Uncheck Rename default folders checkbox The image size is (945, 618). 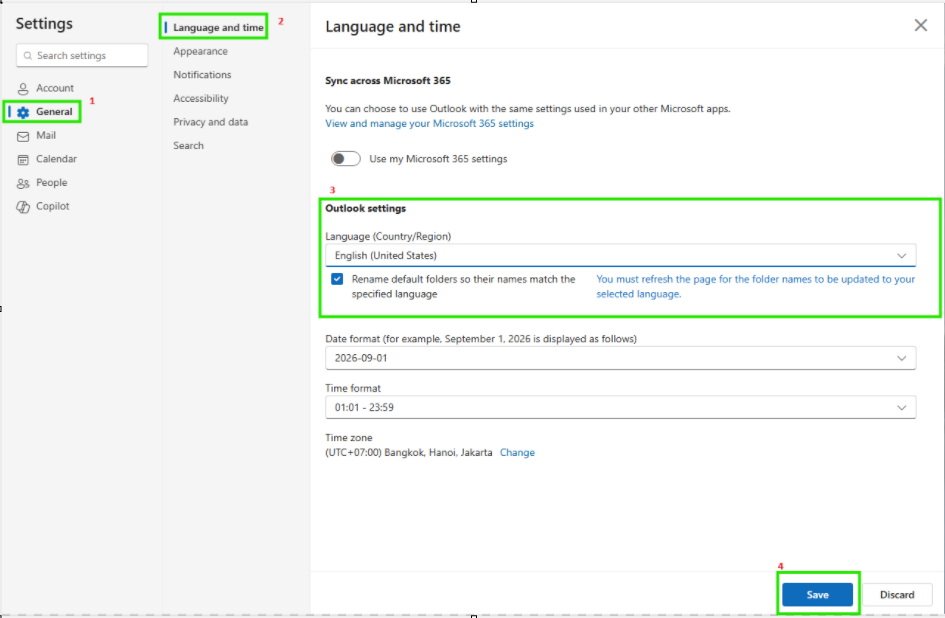(337, 279)
